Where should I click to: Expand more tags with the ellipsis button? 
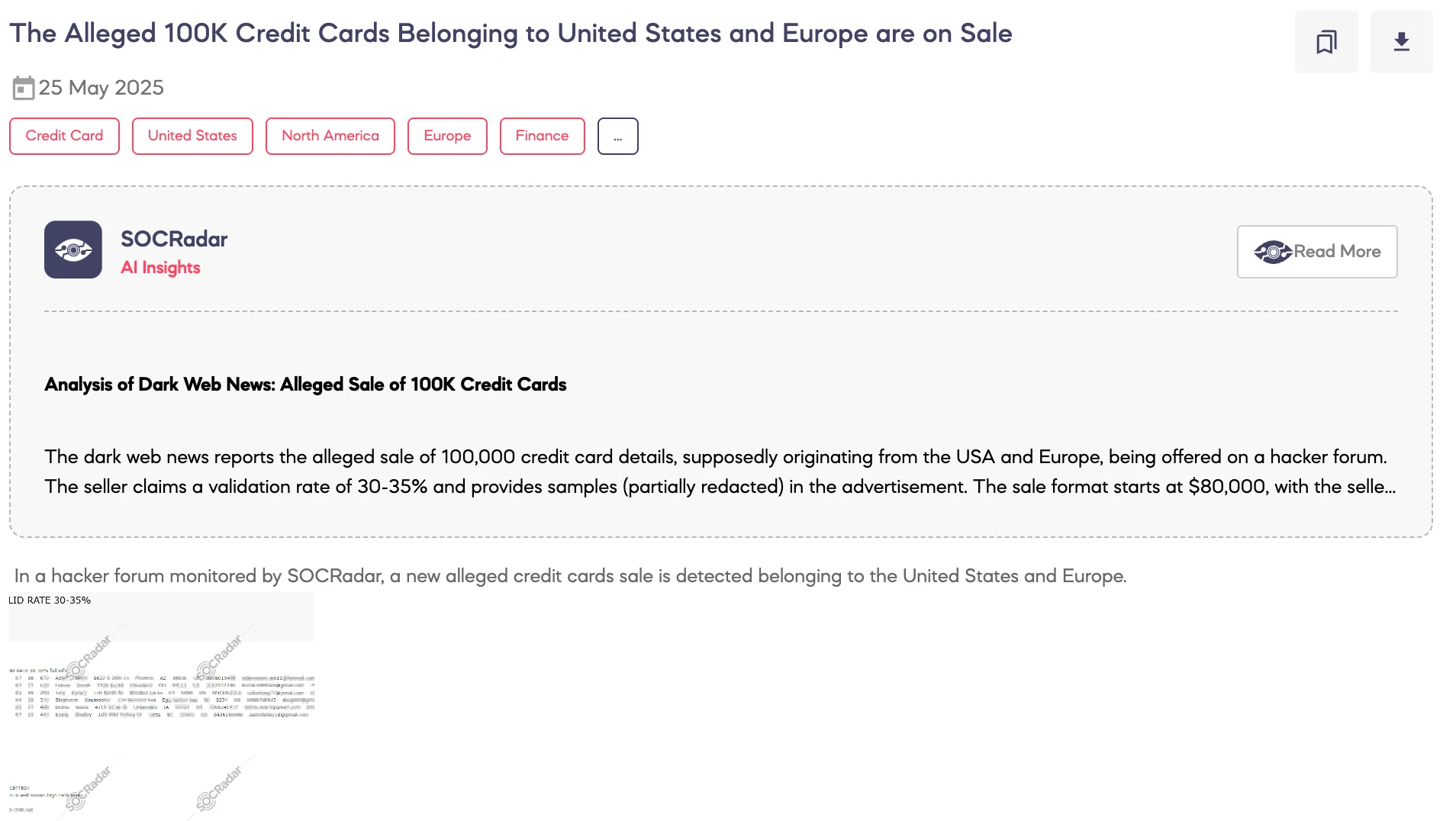618,136
